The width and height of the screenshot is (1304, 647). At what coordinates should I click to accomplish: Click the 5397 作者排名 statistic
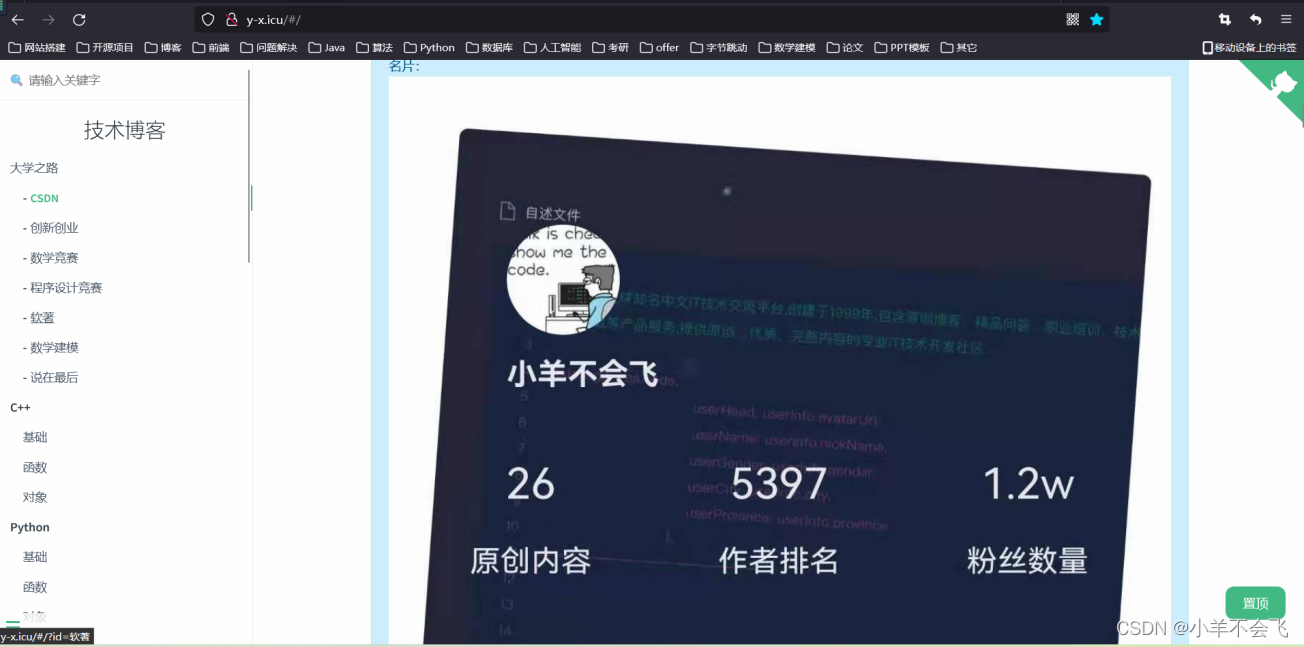click(778, 522)
